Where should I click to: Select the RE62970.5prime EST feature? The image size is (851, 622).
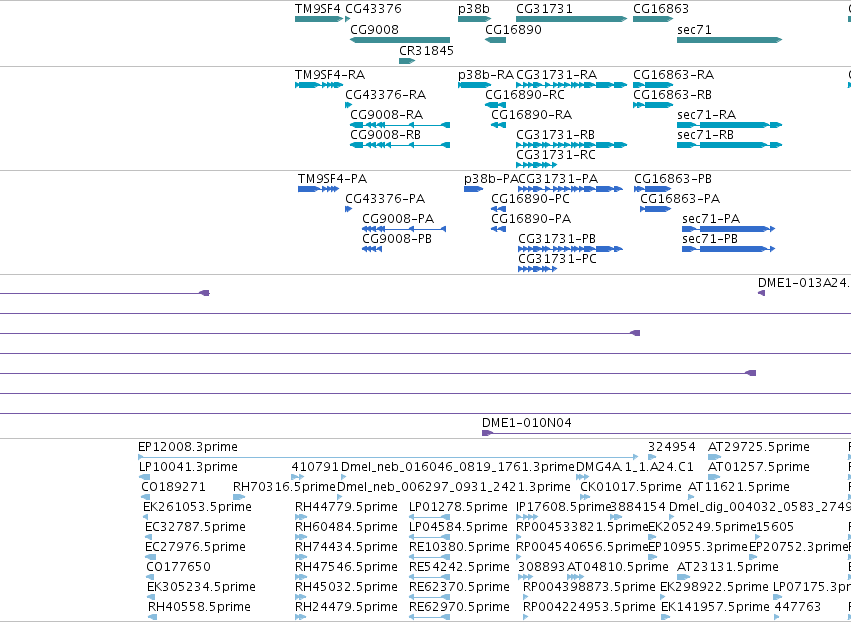[x=429, y=617]
